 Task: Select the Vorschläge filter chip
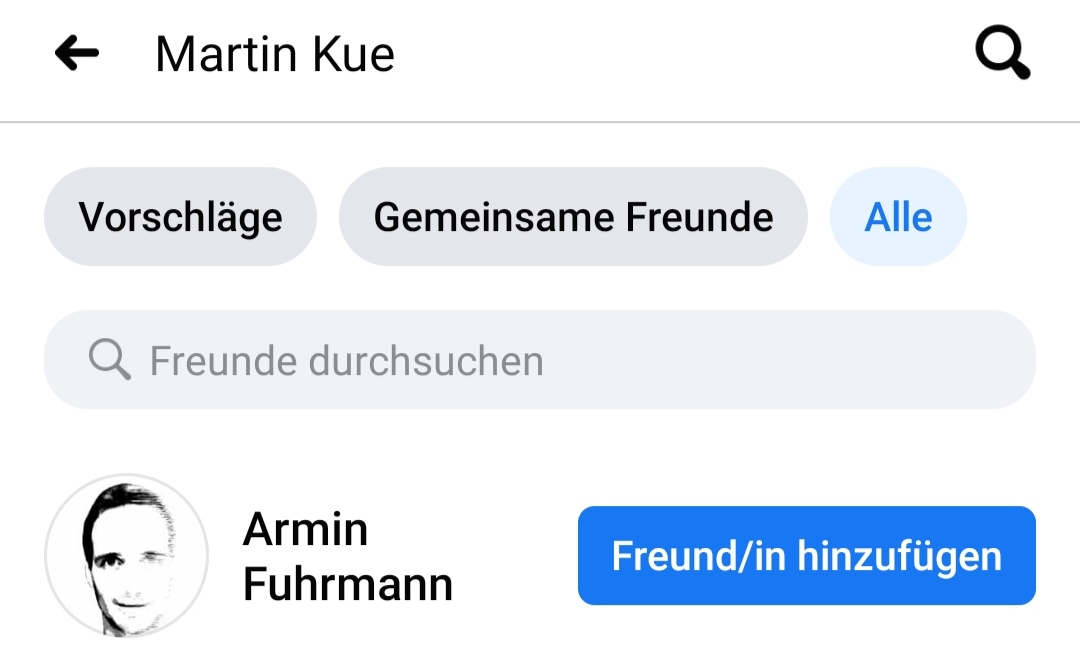(x=180, y=217)
